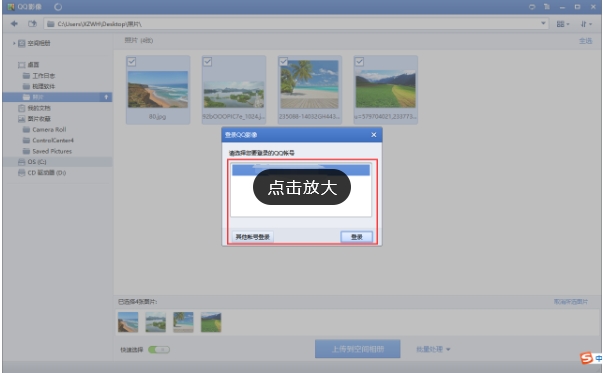Click the address bar path field
The height and width of the screenshot is (373, 603).
pyautogui.click(x=296, y=24)
